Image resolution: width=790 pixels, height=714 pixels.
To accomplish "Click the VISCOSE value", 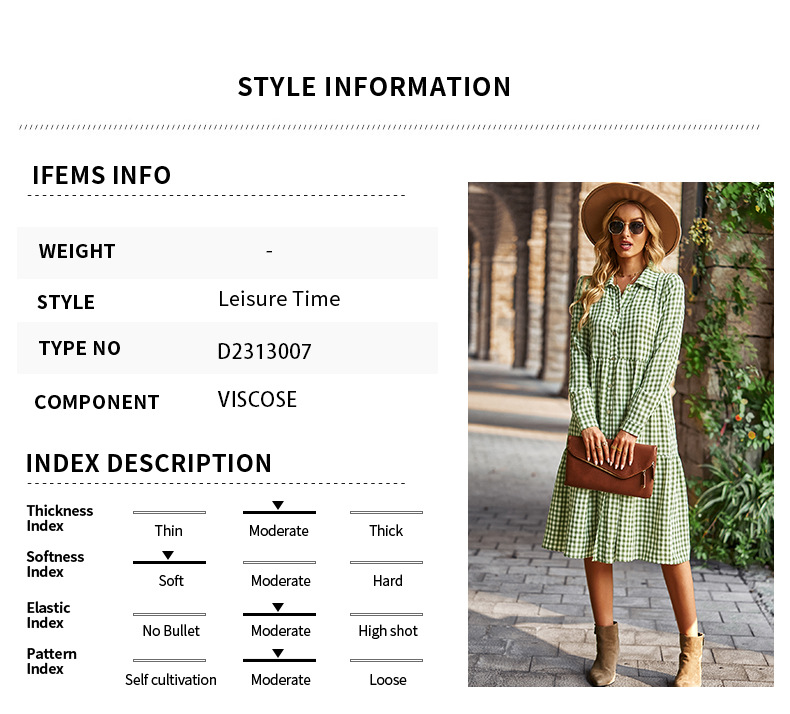I will click(x=257, y=400).
